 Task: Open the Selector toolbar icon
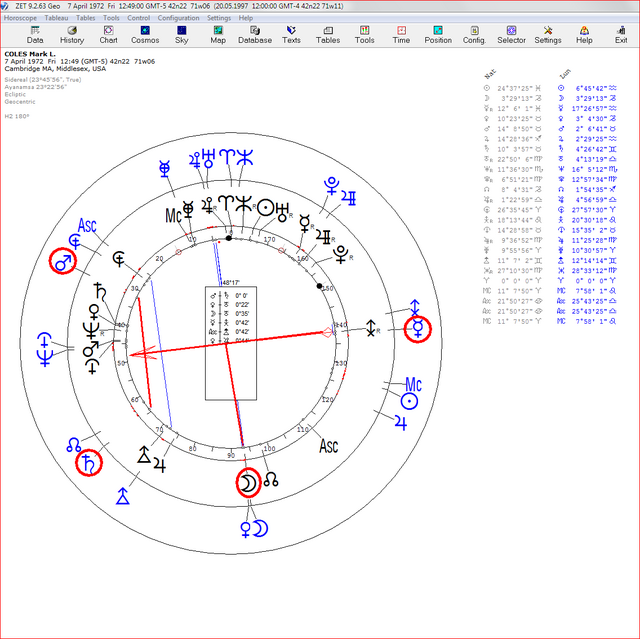tap(511, 35)
